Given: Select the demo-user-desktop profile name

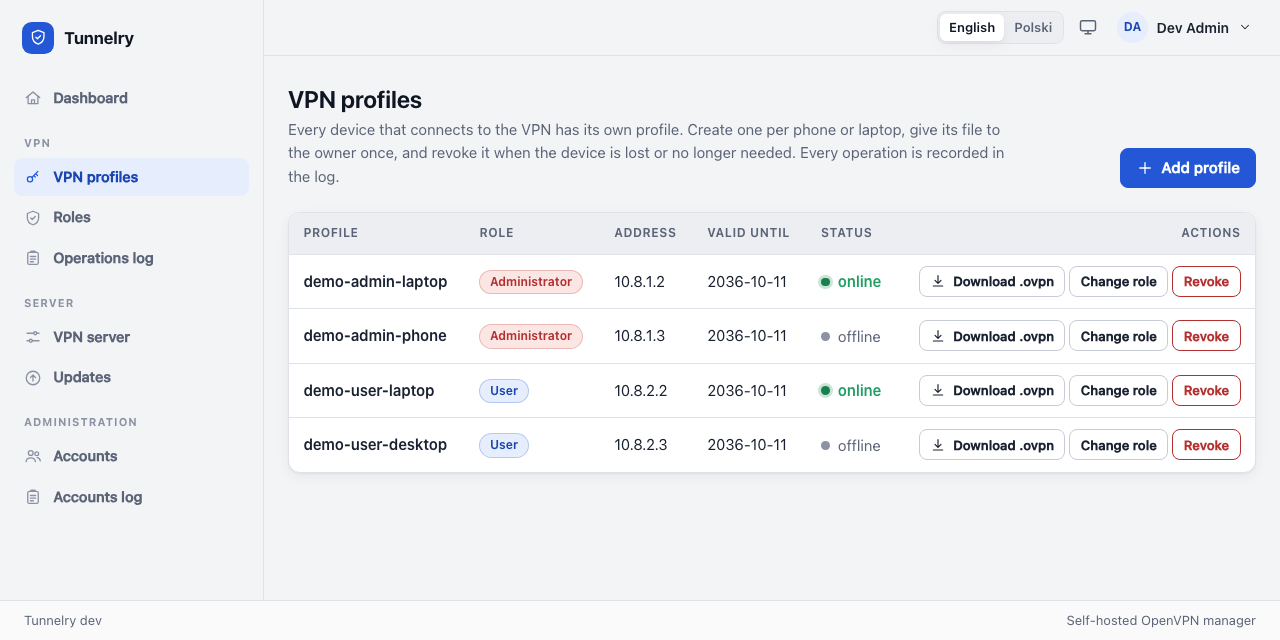Looking at the screenshot, I should tap(376, 445).
